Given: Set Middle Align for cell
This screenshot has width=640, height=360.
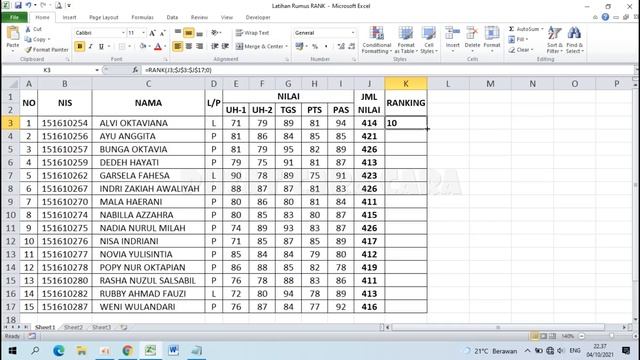Looking at the screenshot, I should pos(189,33).
